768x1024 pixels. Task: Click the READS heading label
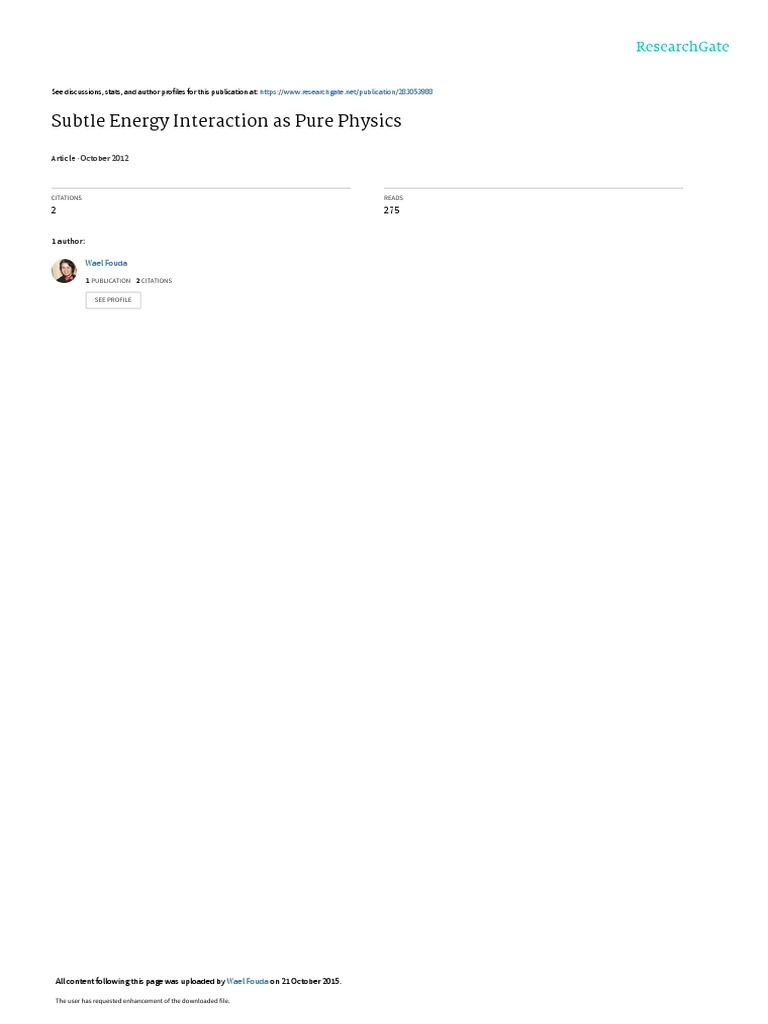pyautogui.click(x=393, y=198)
